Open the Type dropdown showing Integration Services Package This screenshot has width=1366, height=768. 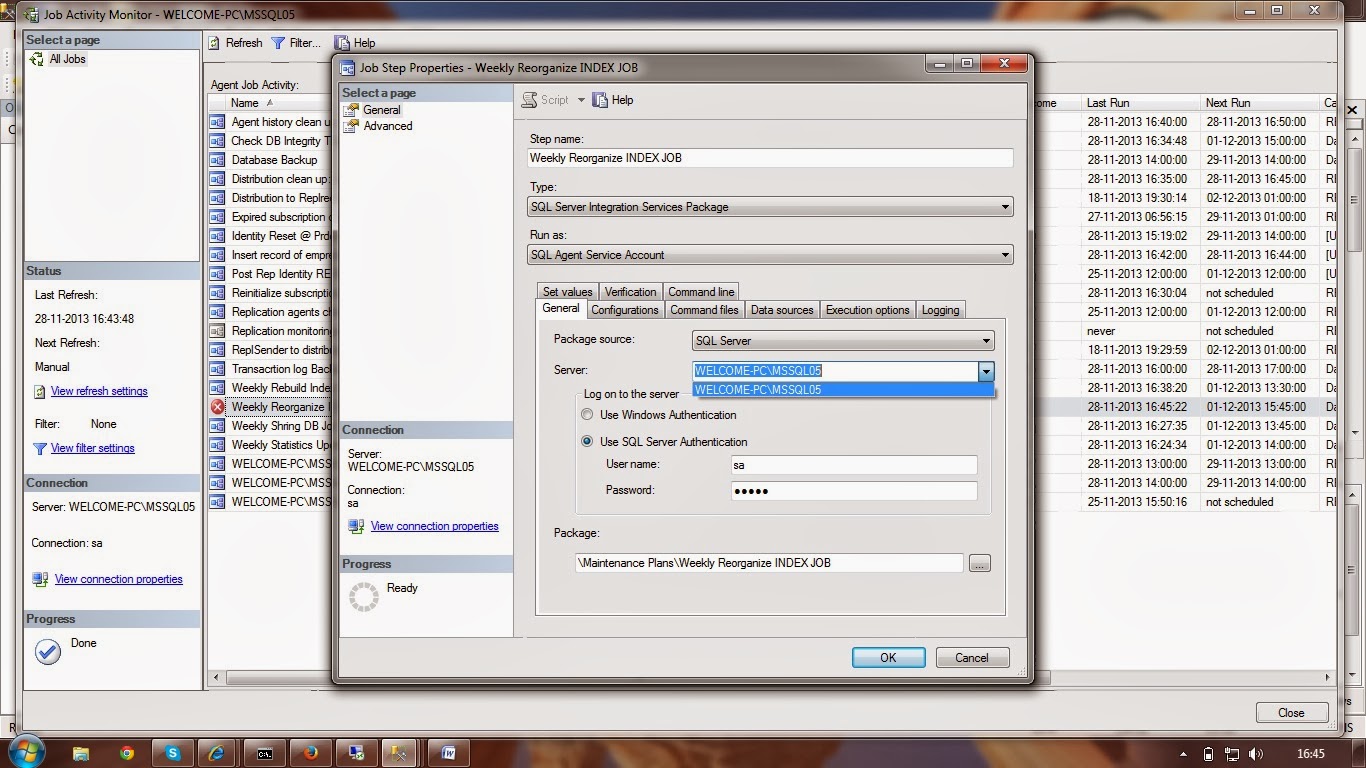(1007, 207)
